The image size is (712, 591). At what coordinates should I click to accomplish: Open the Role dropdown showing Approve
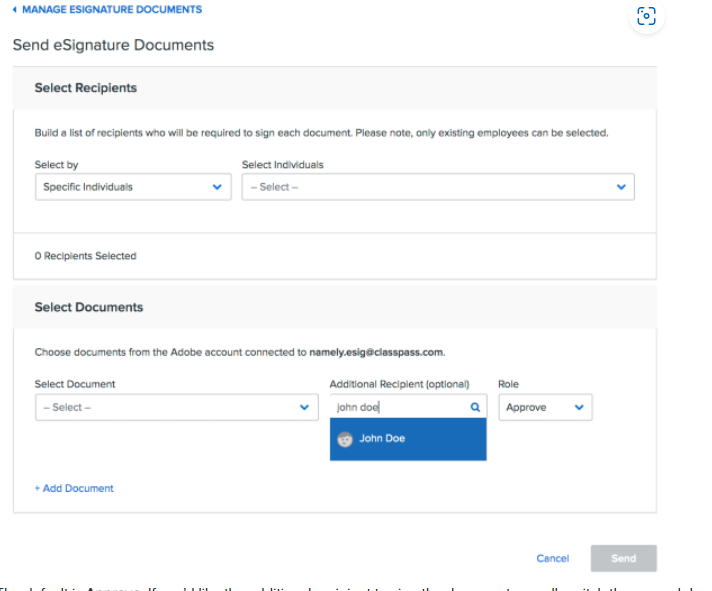point(545,407)
